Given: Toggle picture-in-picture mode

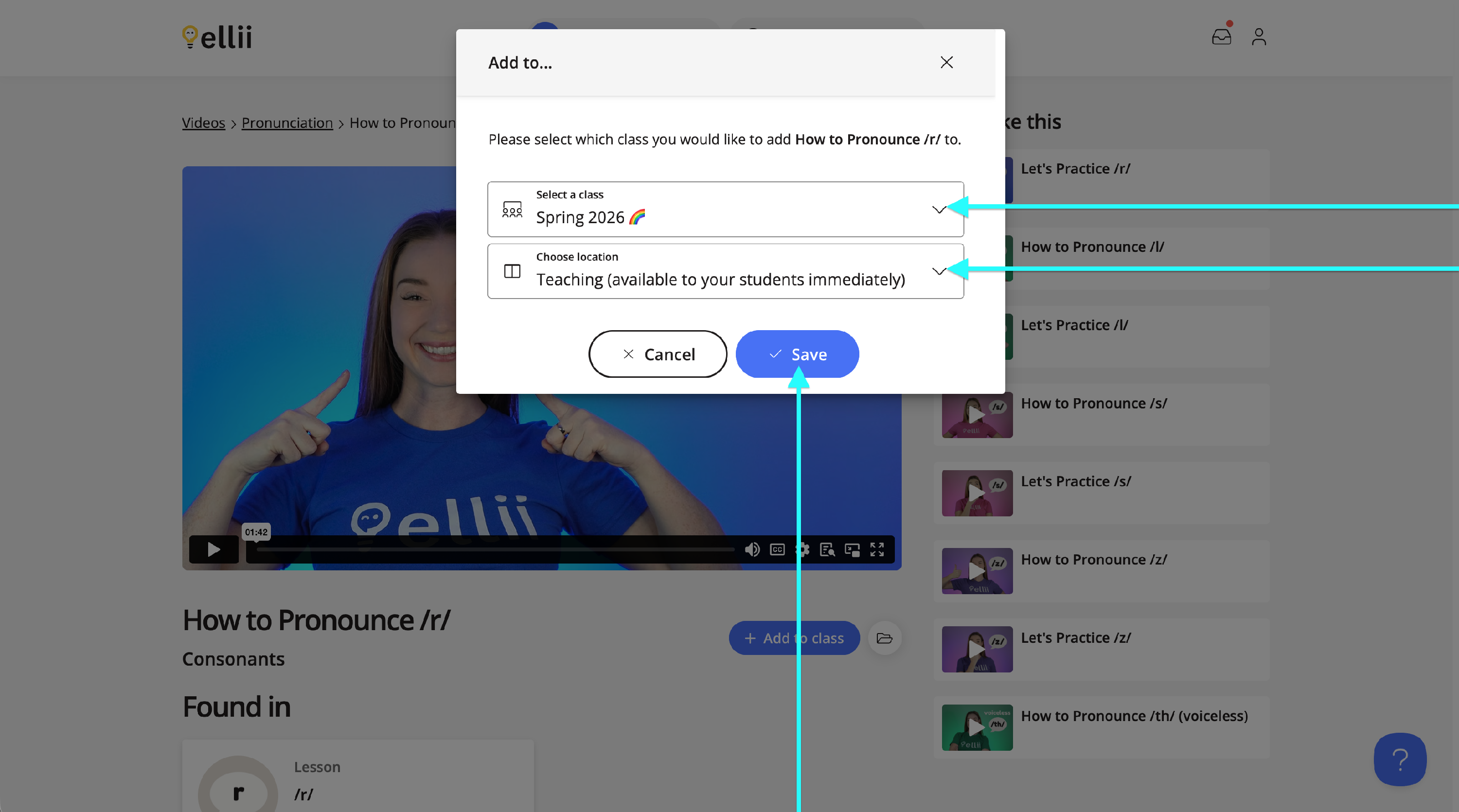Looking at the screenshot, I should click(852, 549).
